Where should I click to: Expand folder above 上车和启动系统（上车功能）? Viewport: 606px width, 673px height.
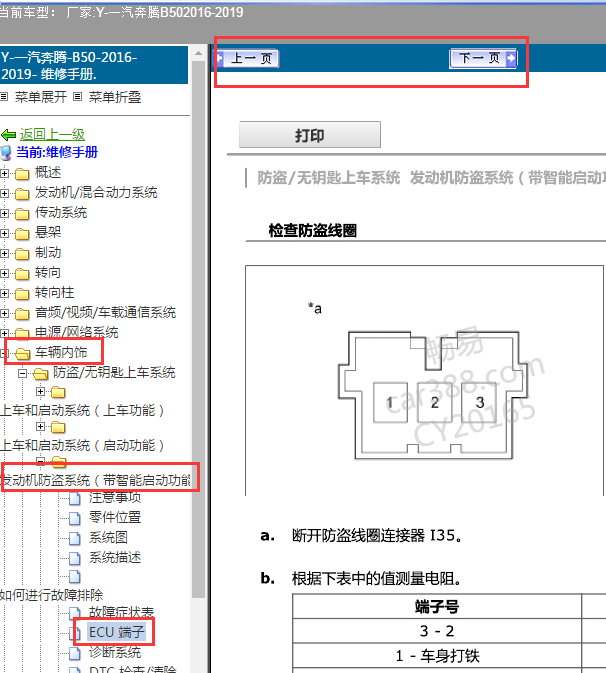tap(40, 391)
